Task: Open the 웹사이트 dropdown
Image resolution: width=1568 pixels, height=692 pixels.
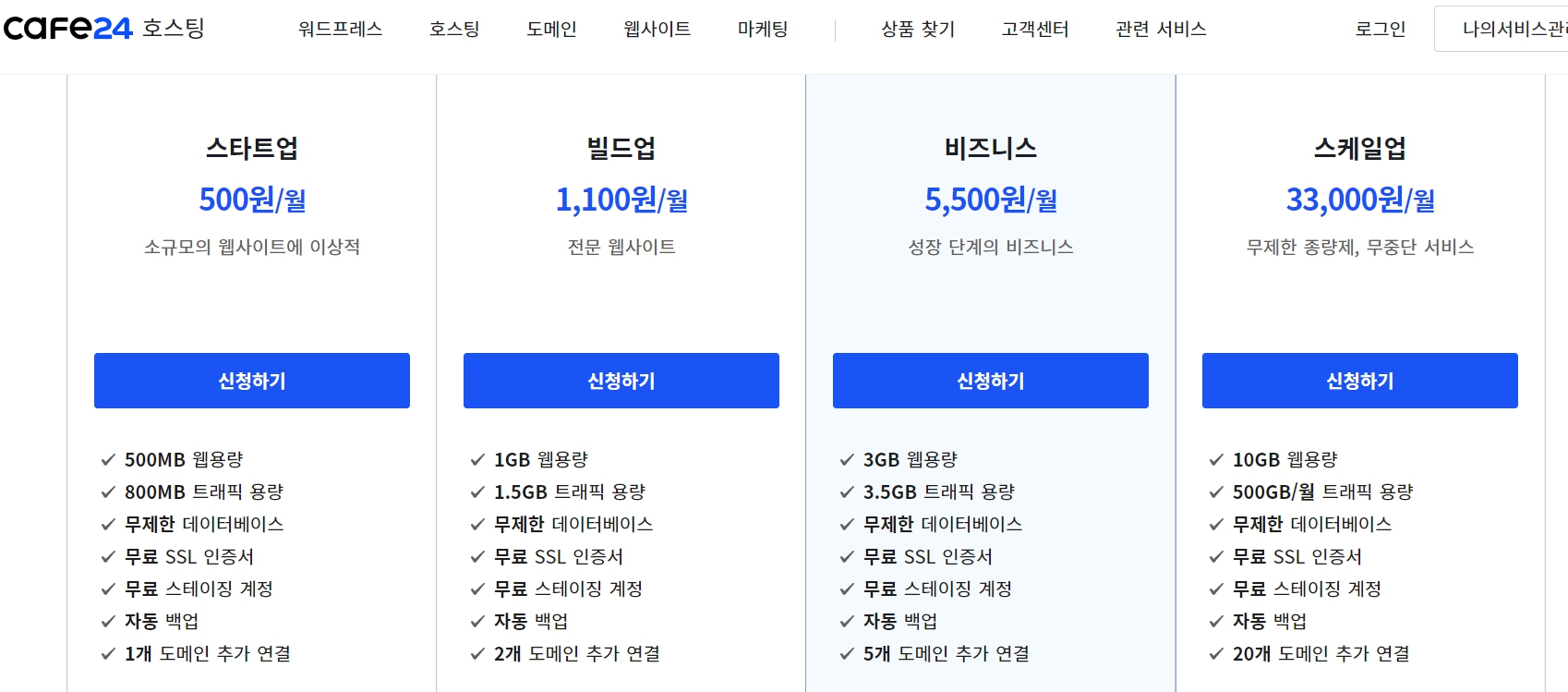Action: click(x=656, y=29)
